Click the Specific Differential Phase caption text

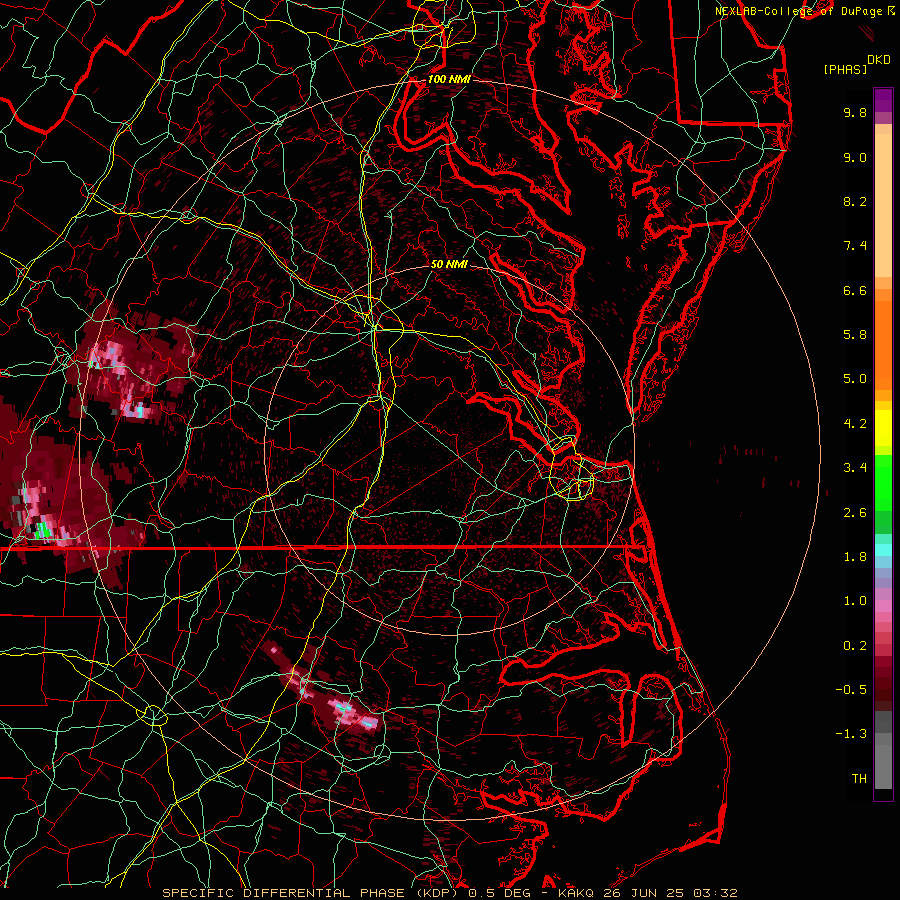449,893
